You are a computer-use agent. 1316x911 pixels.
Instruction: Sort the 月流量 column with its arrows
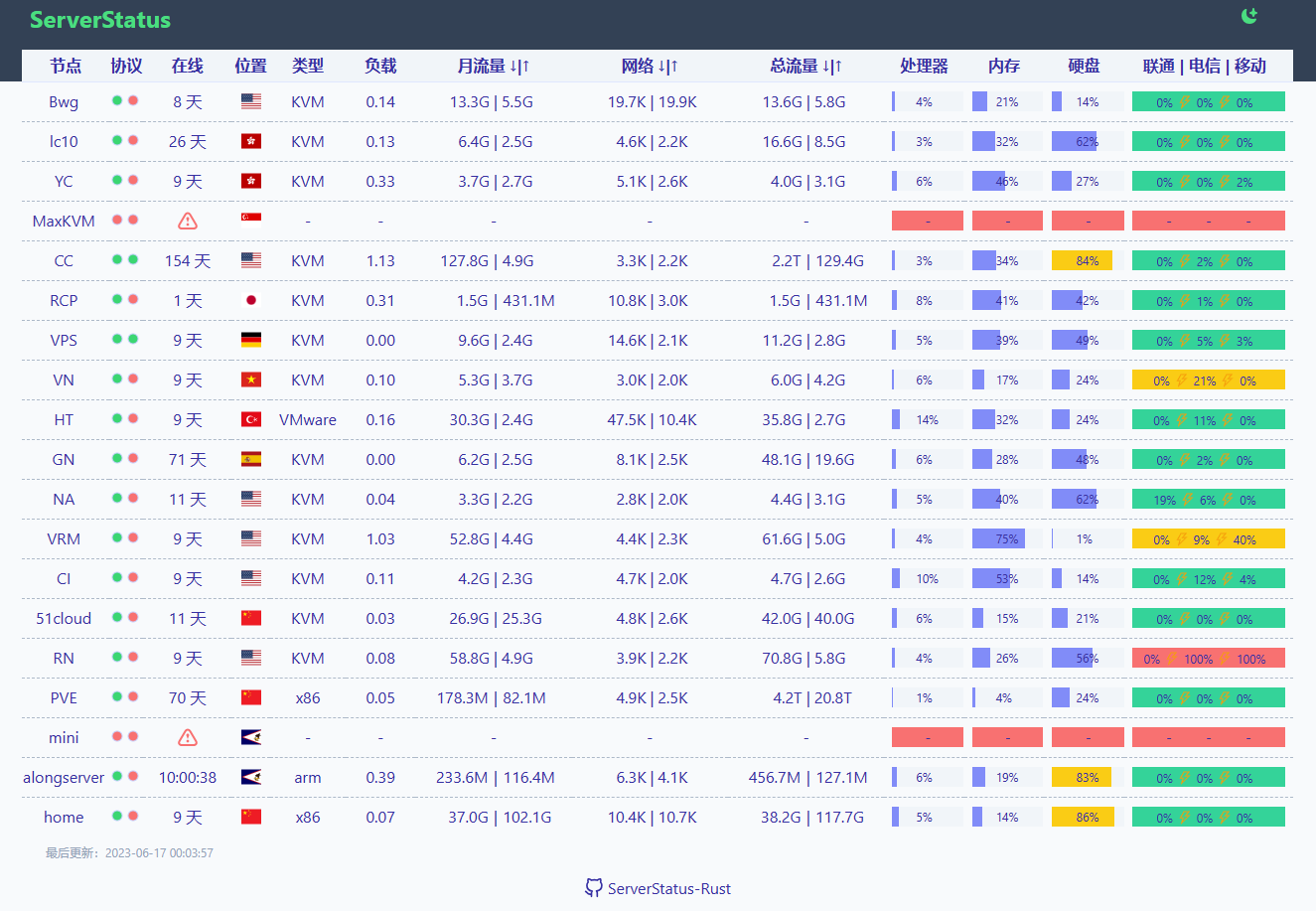point(517,66)
